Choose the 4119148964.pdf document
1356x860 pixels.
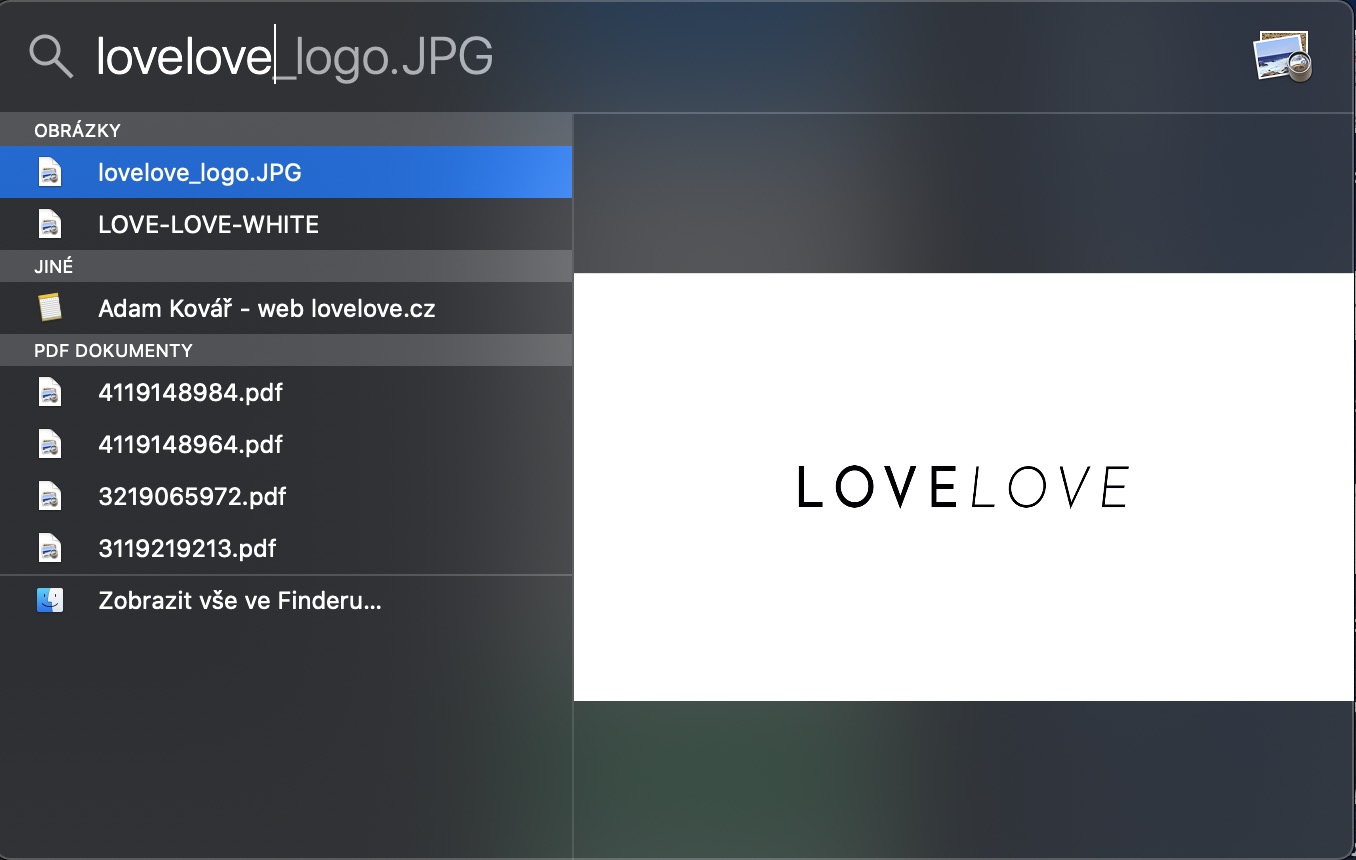pyautogui.click(x=286, y=444)
